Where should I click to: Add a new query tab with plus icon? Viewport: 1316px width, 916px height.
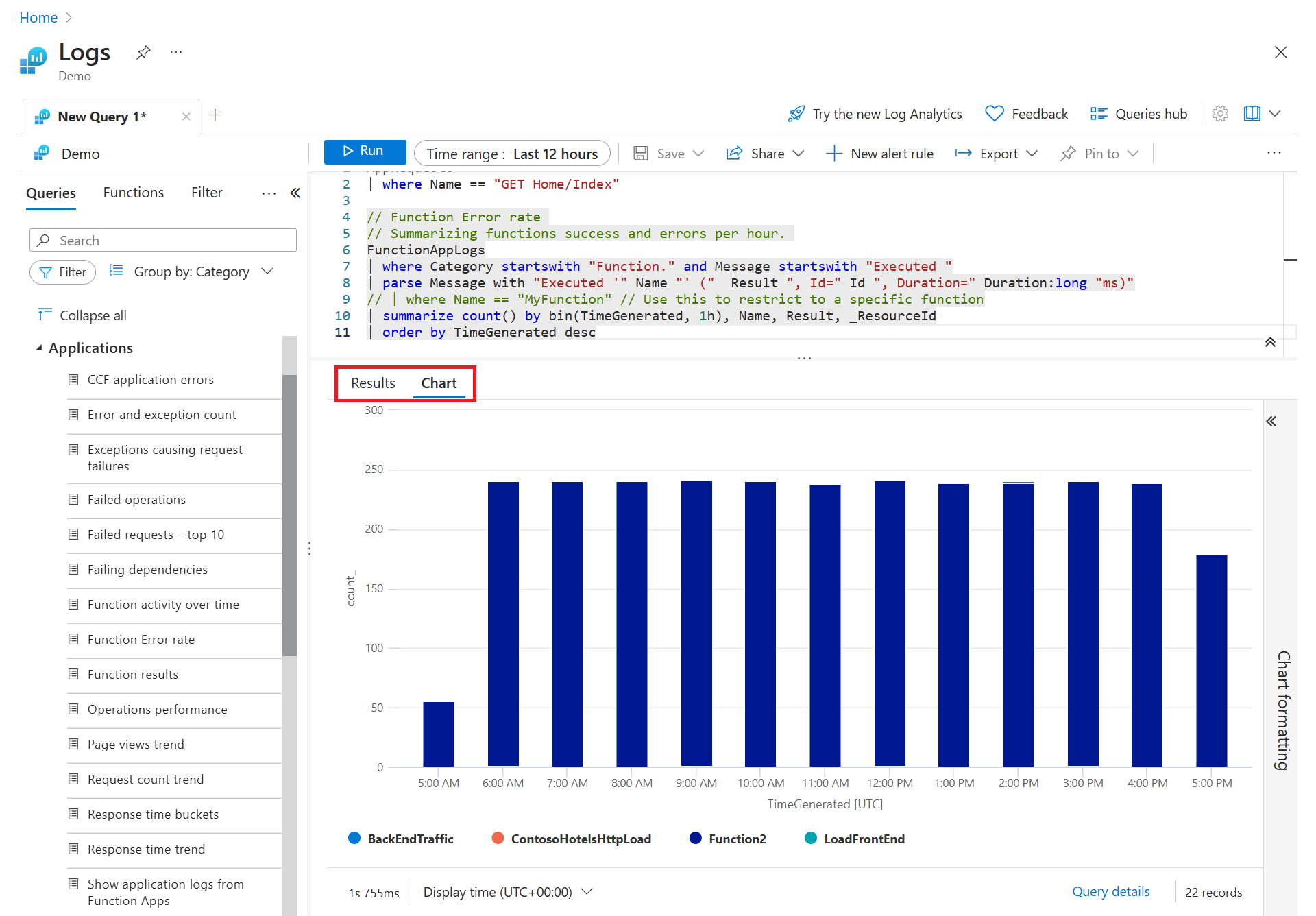(215, 115)
